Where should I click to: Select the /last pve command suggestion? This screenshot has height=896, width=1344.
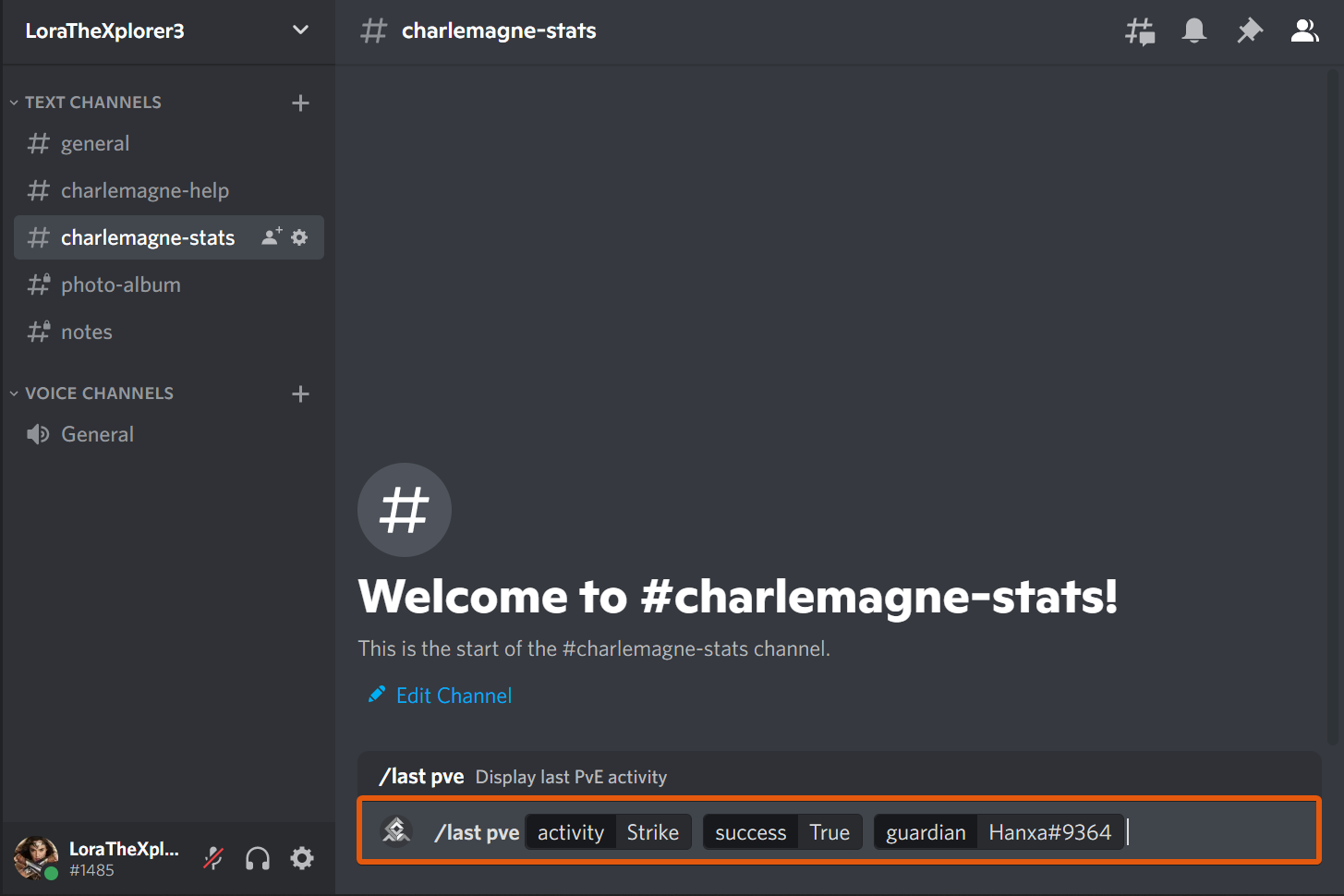click(x=839, y=776)
